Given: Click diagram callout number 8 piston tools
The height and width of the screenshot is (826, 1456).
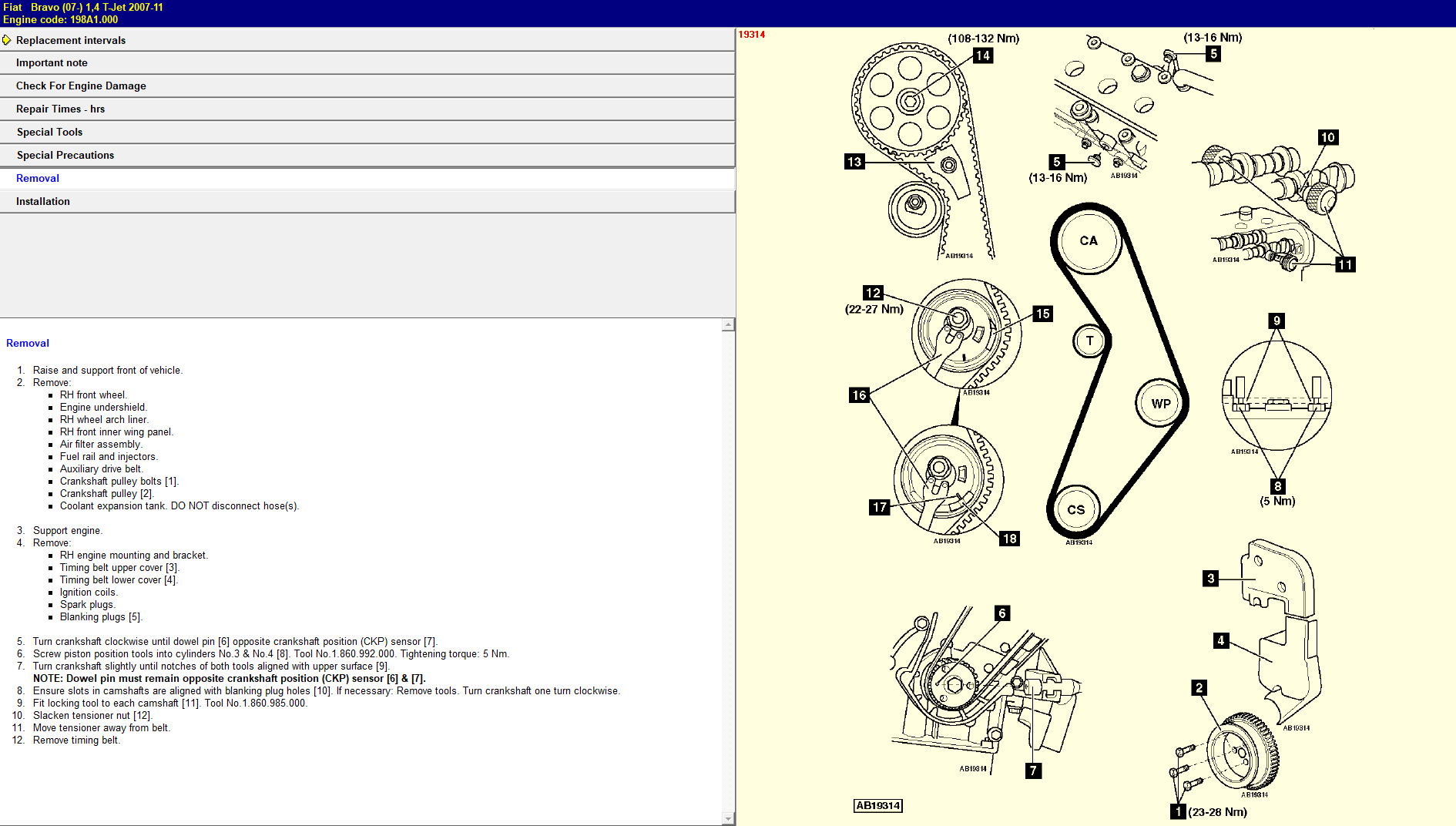Looking at the screenshot, I should point(1278,486).
